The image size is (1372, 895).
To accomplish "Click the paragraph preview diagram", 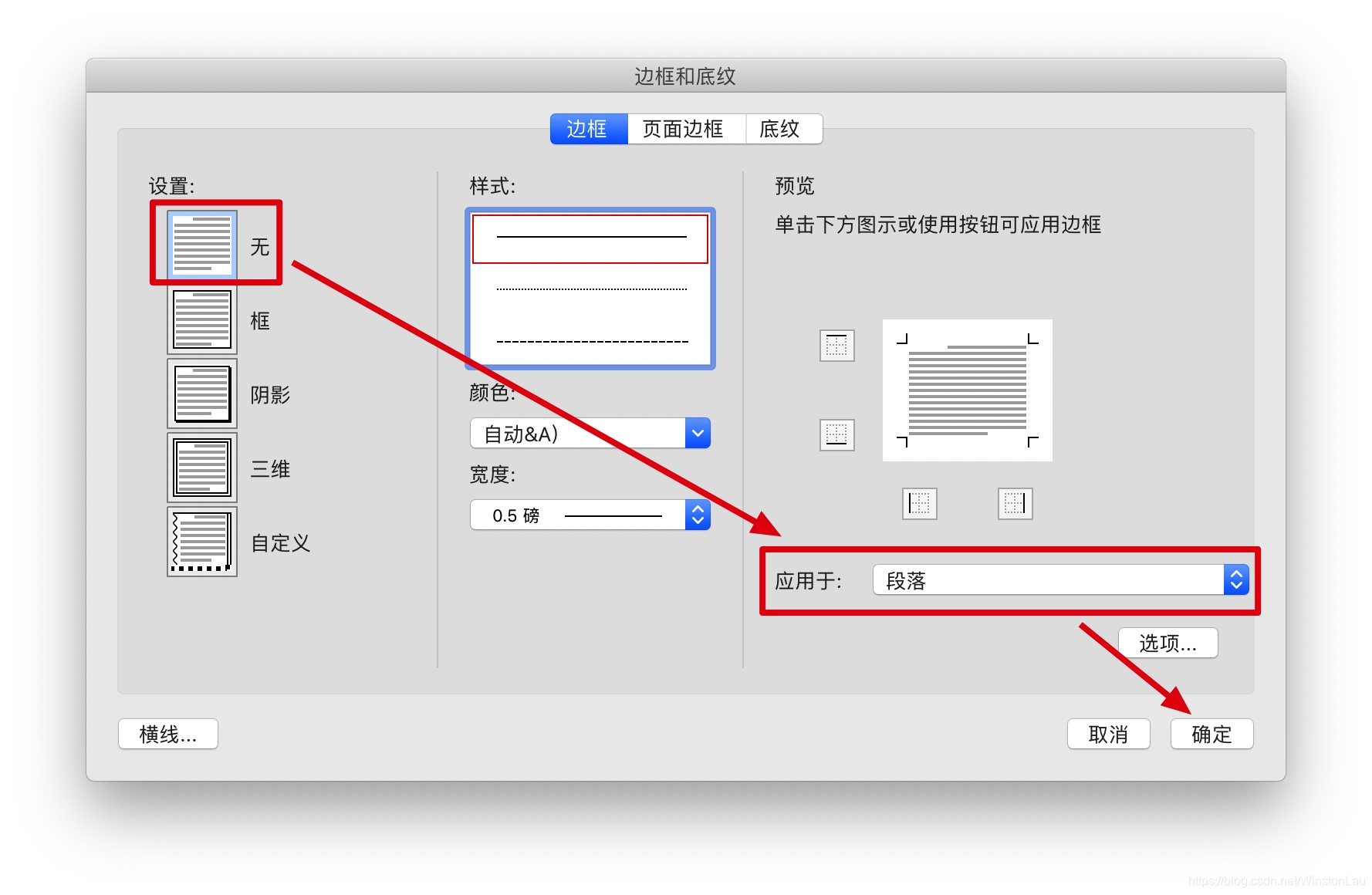I will [968, 390].
